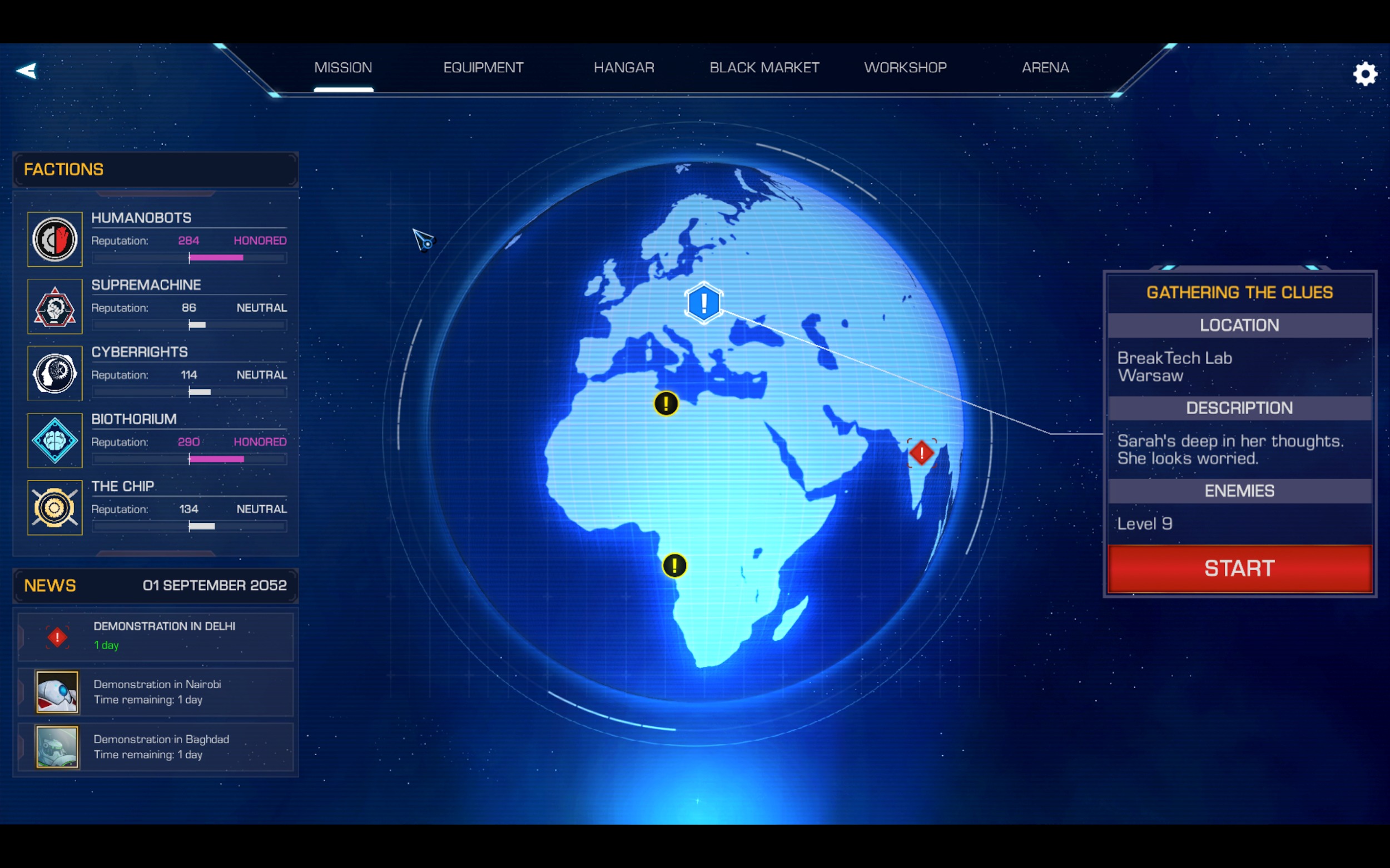Screen dimensions: 1390x868
Task: Click the SUPREMACHINE faction name
Action: (x=146, y=285)
